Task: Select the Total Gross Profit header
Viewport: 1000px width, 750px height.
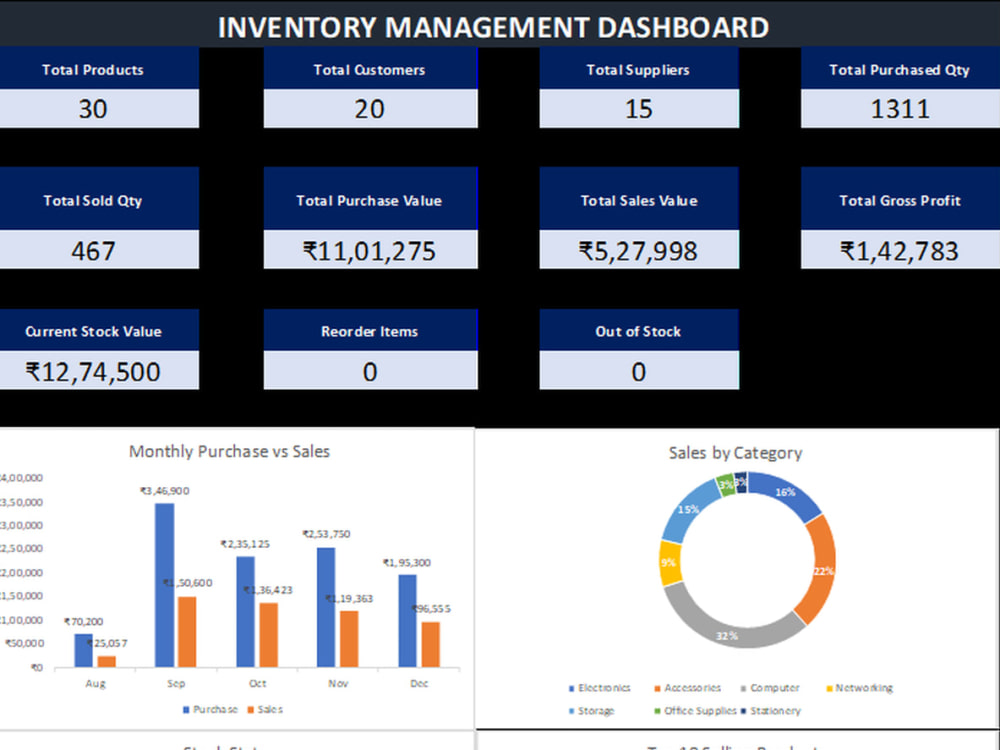Action: [x=900, y=200]
